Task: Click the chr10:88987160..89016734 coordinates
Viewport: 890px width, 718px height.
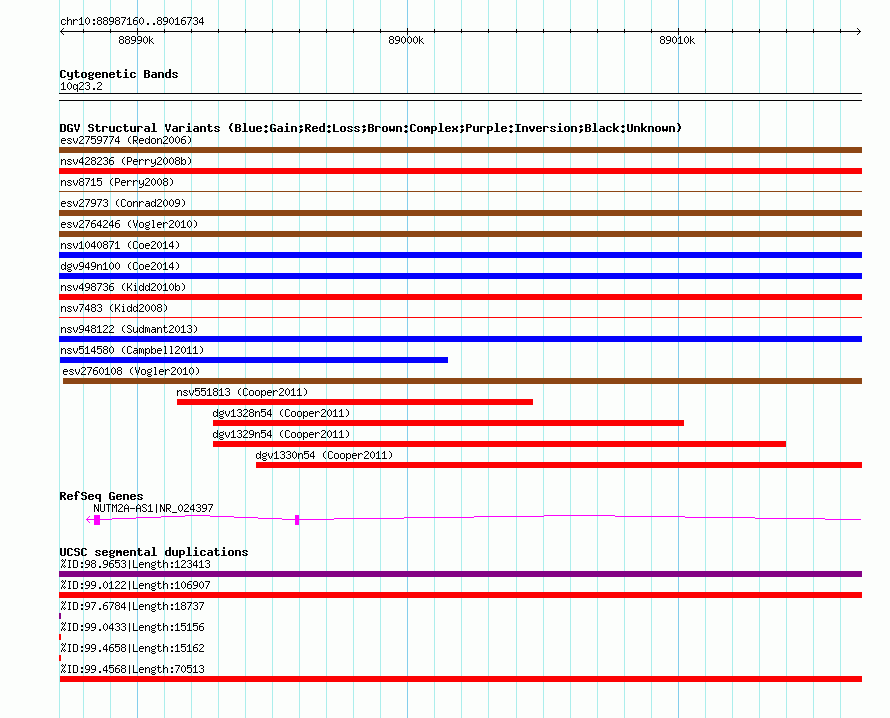Action: [132, 21]
